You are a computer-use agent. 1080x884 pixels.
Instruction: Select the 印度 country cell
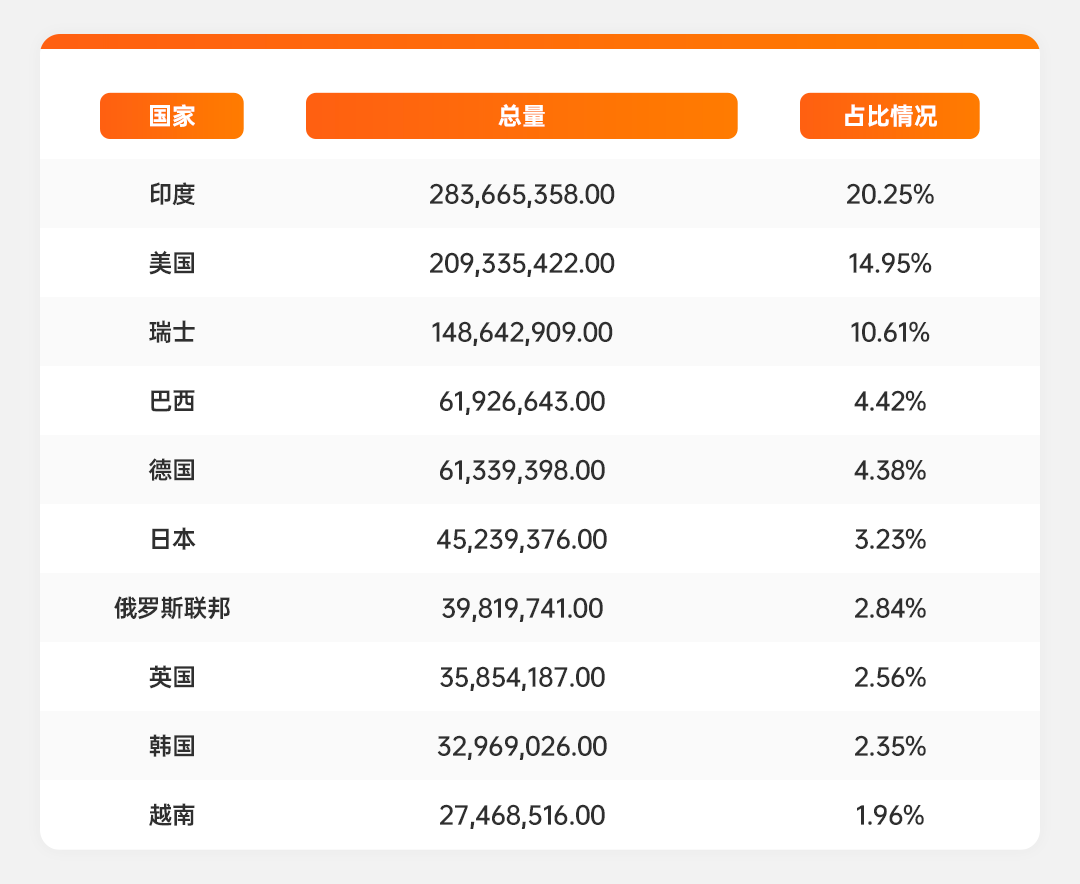(171, 194)
